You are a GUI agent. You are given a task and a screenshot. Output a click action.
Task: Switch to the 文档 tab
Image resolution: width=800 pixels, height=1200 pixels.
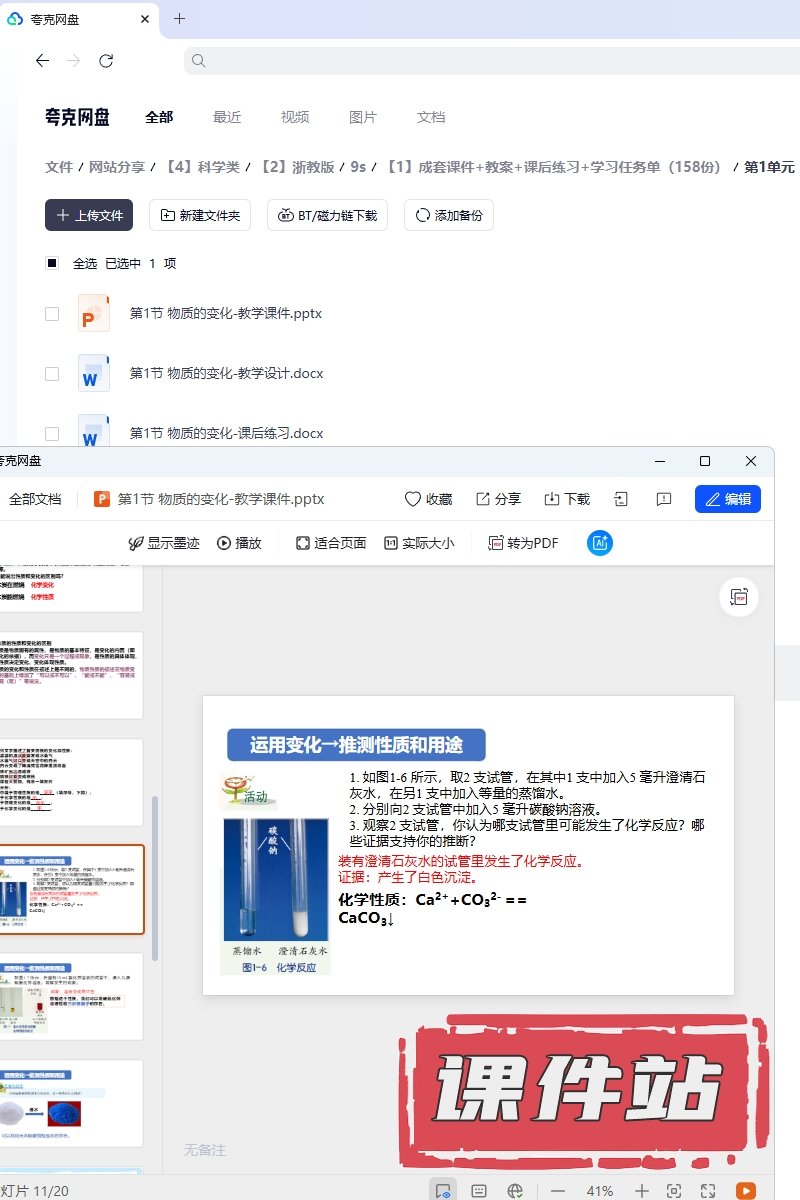(431, 117)
